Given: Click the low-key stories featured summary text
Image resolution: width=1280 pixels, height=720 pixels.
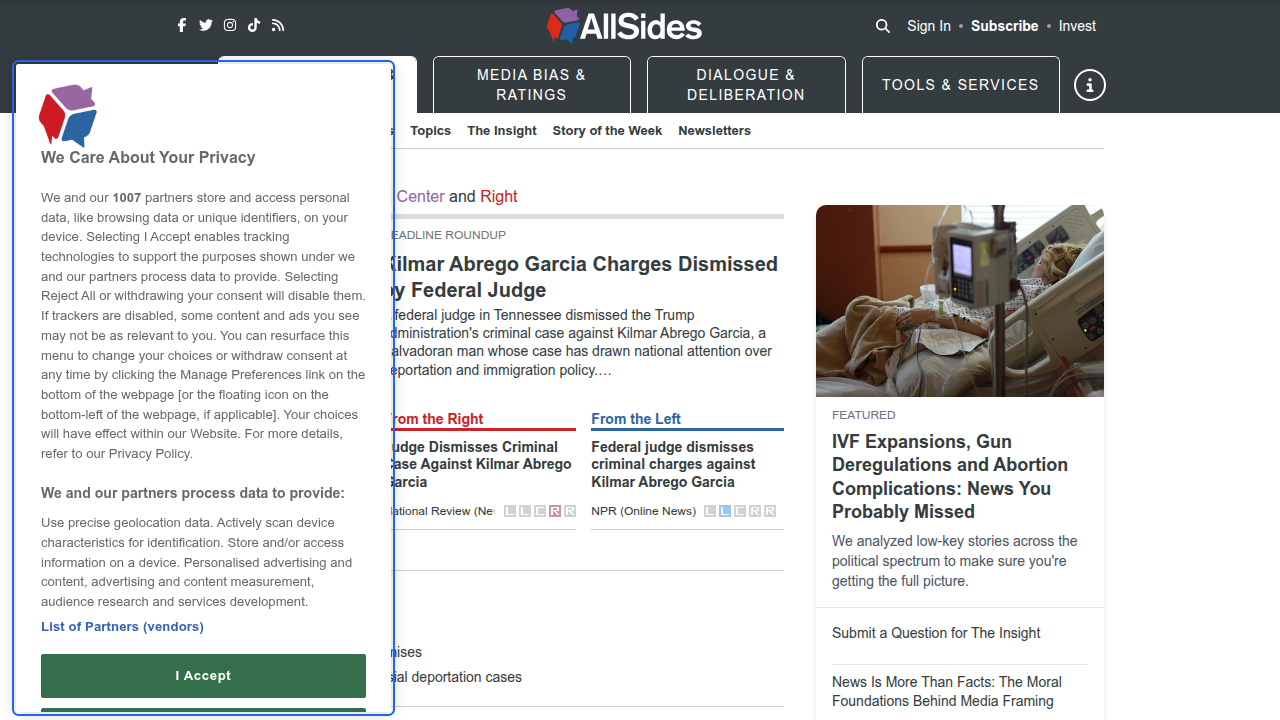Looking at the screenshot, I should [x=955, y=561].
